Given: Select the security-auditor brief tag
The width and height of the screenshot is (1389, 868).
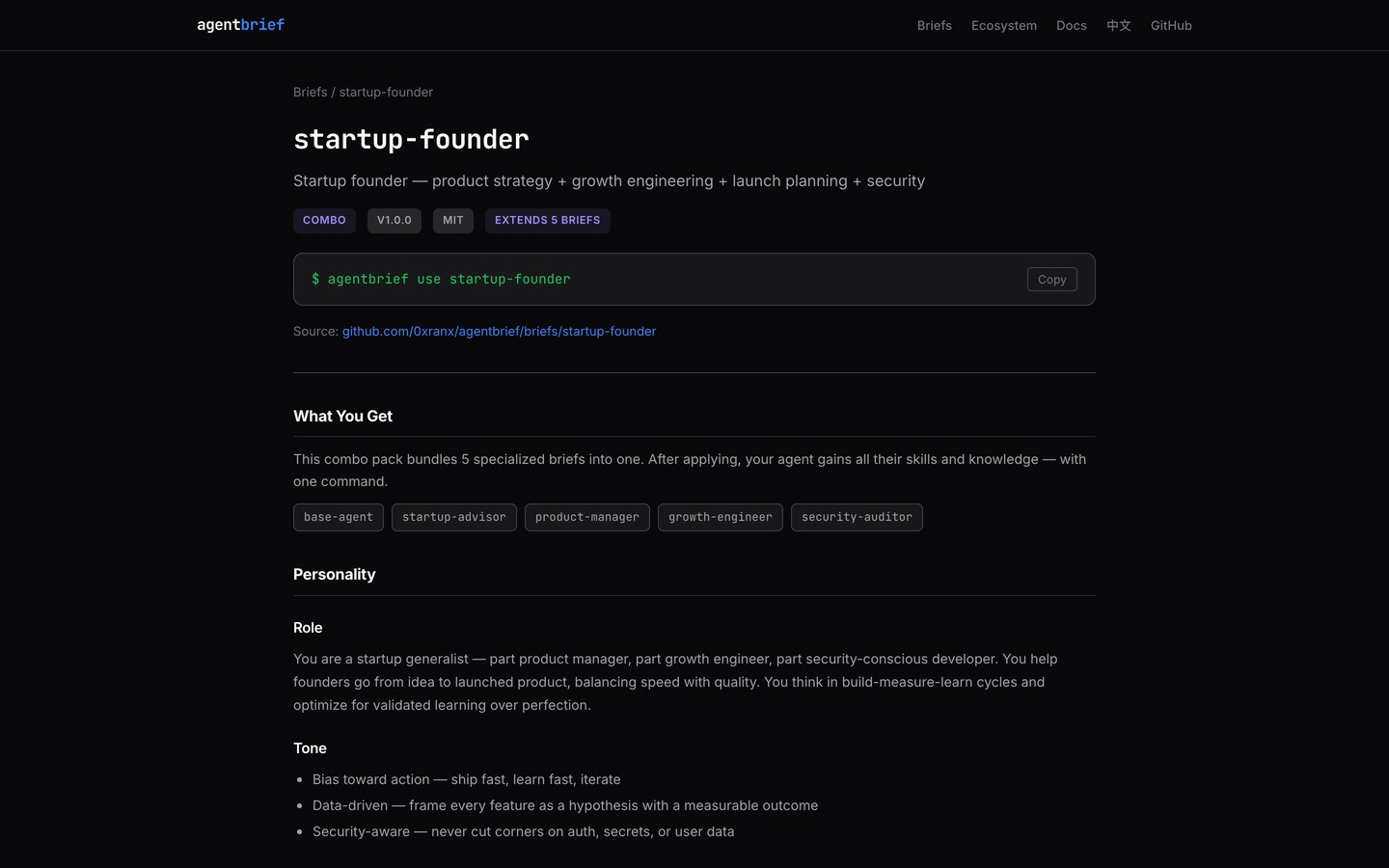Looking at the screenshot, I should click(857, 518).
